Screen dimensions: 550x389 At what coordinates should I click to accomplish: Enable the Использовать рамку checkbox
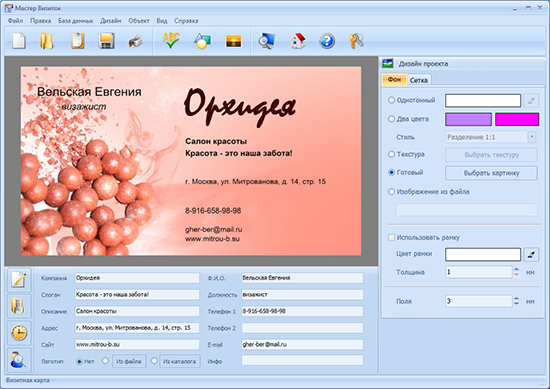(391, 237)
